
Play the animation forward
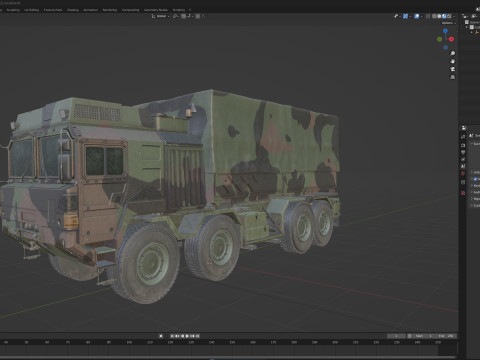187,336
